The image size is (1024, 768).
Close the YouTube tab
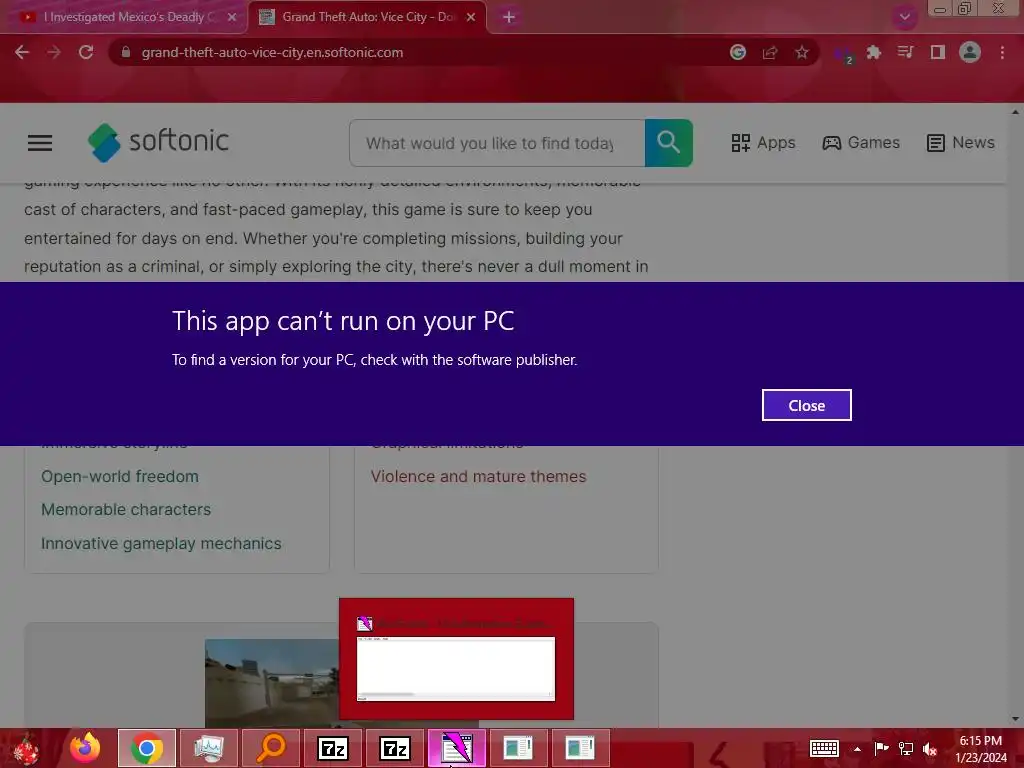coord(232,17)
